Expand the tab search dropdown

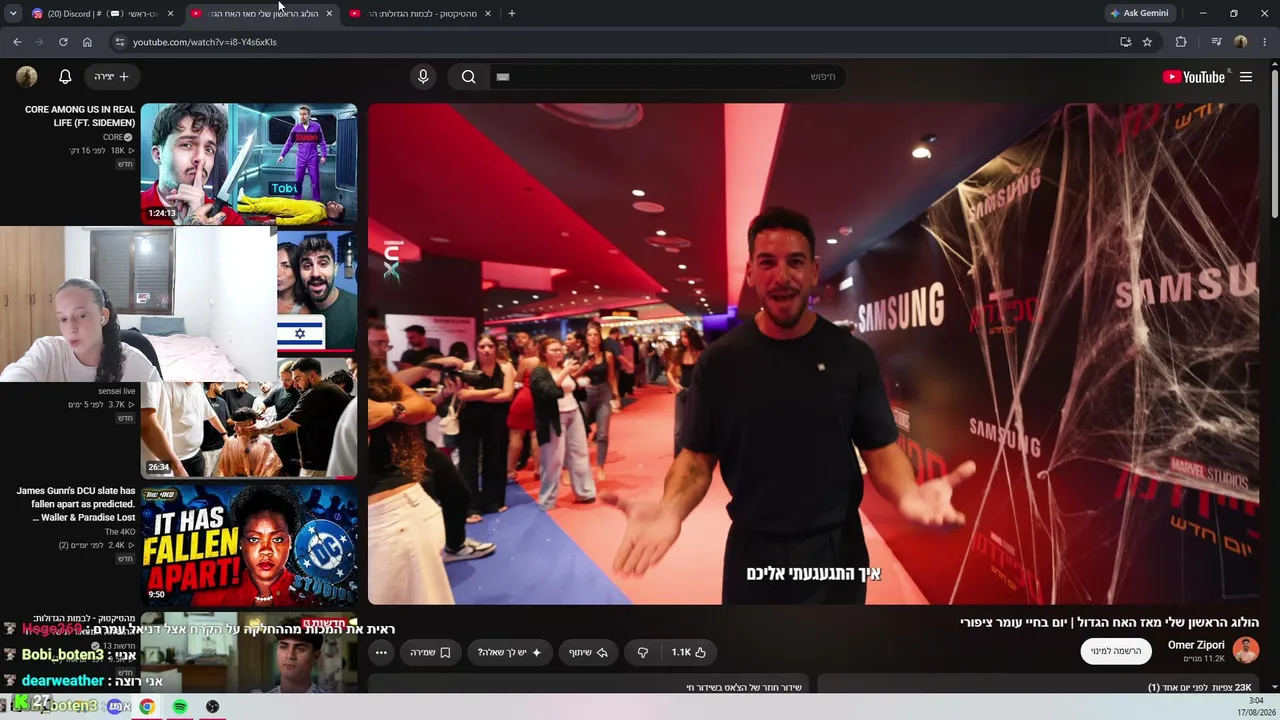point(13,13)
